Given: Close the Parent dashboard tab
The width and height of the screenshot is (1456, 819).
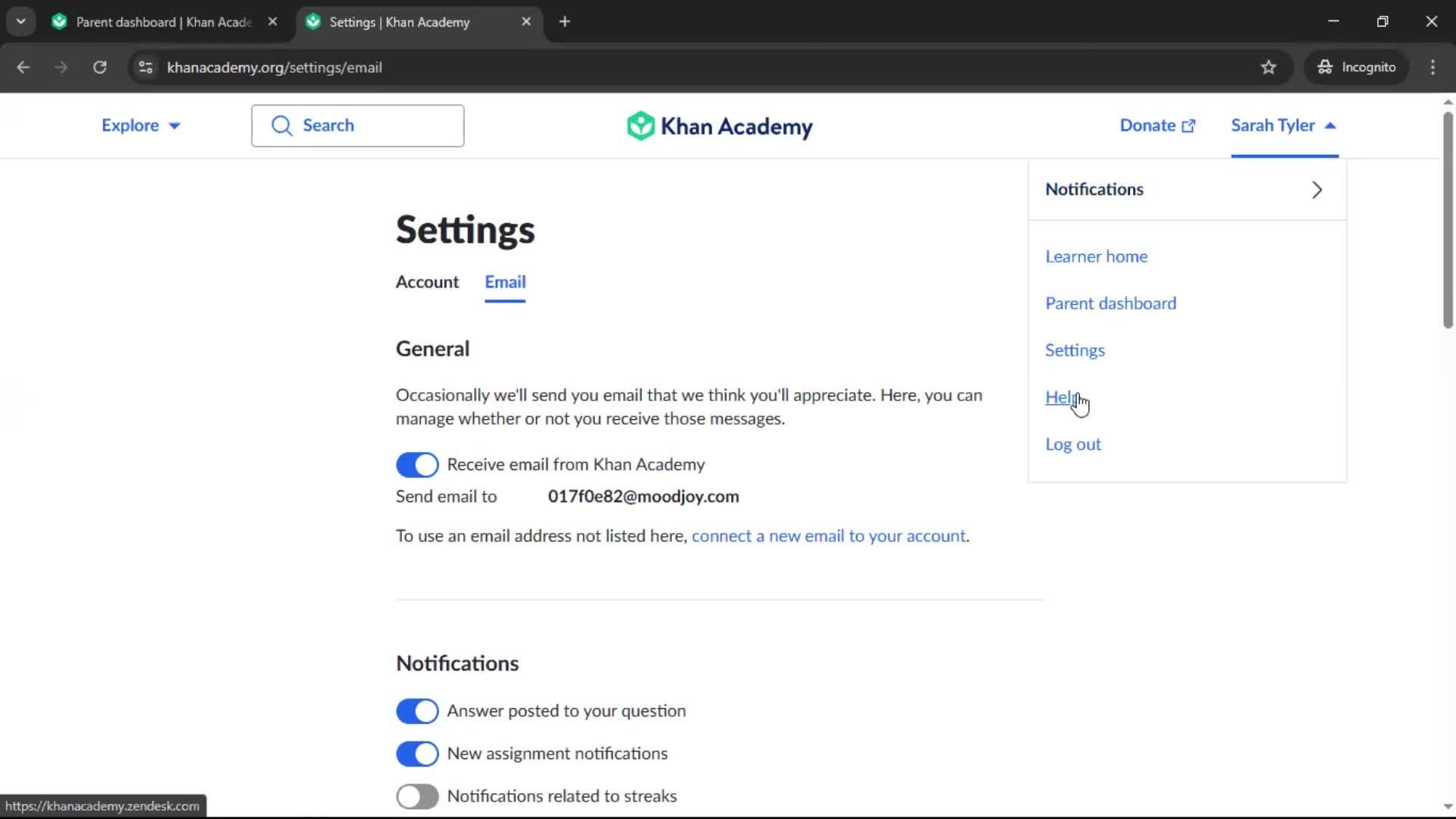Looking at the screenshot, I should coord(272,22).
